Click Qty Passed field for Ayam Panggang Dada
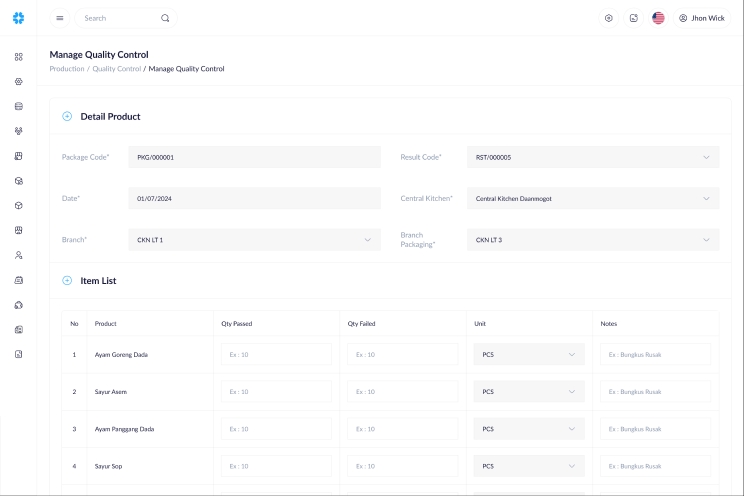Screen dimensions: 744x496 click(276, 429)
